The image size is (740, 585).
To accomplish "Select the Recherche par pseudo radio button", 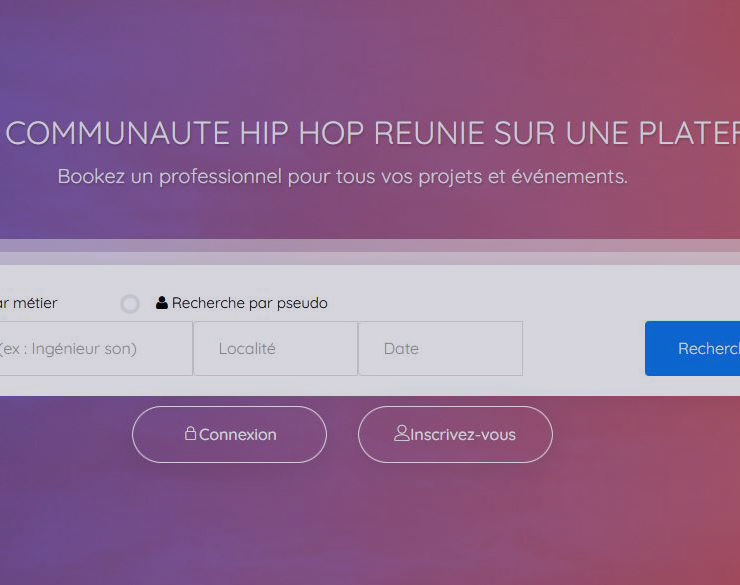I will (130, 304).
